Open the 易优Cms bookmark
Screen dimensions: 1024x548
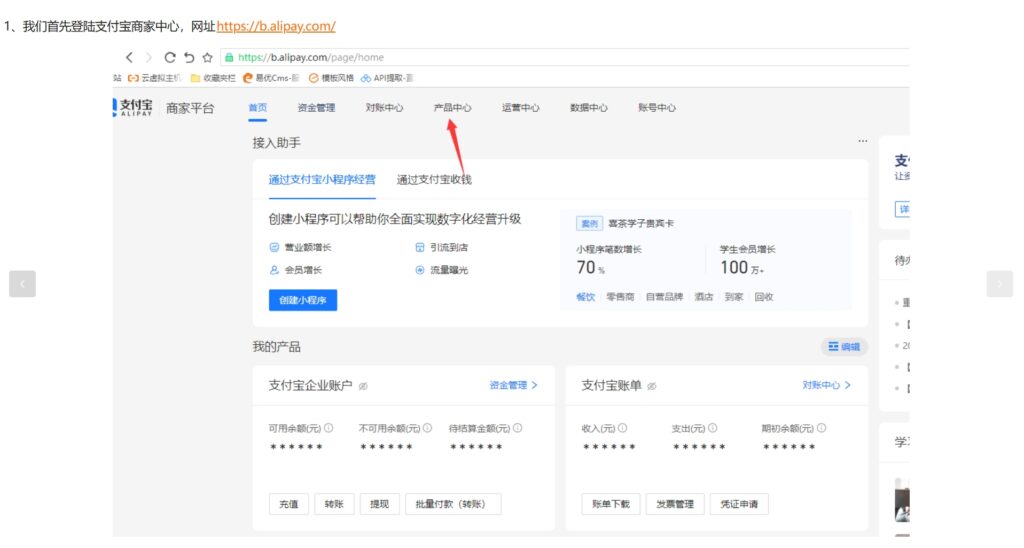click(x=270, y=78)
